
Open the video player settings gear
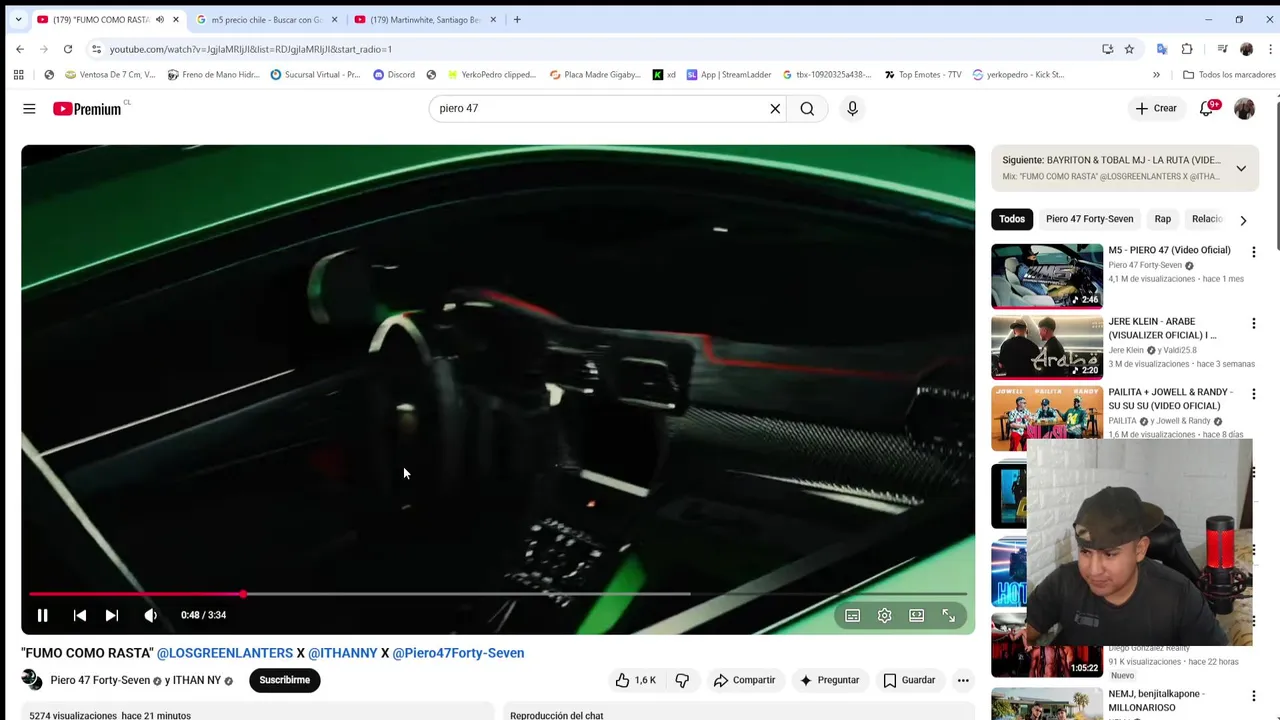[884, 616]
